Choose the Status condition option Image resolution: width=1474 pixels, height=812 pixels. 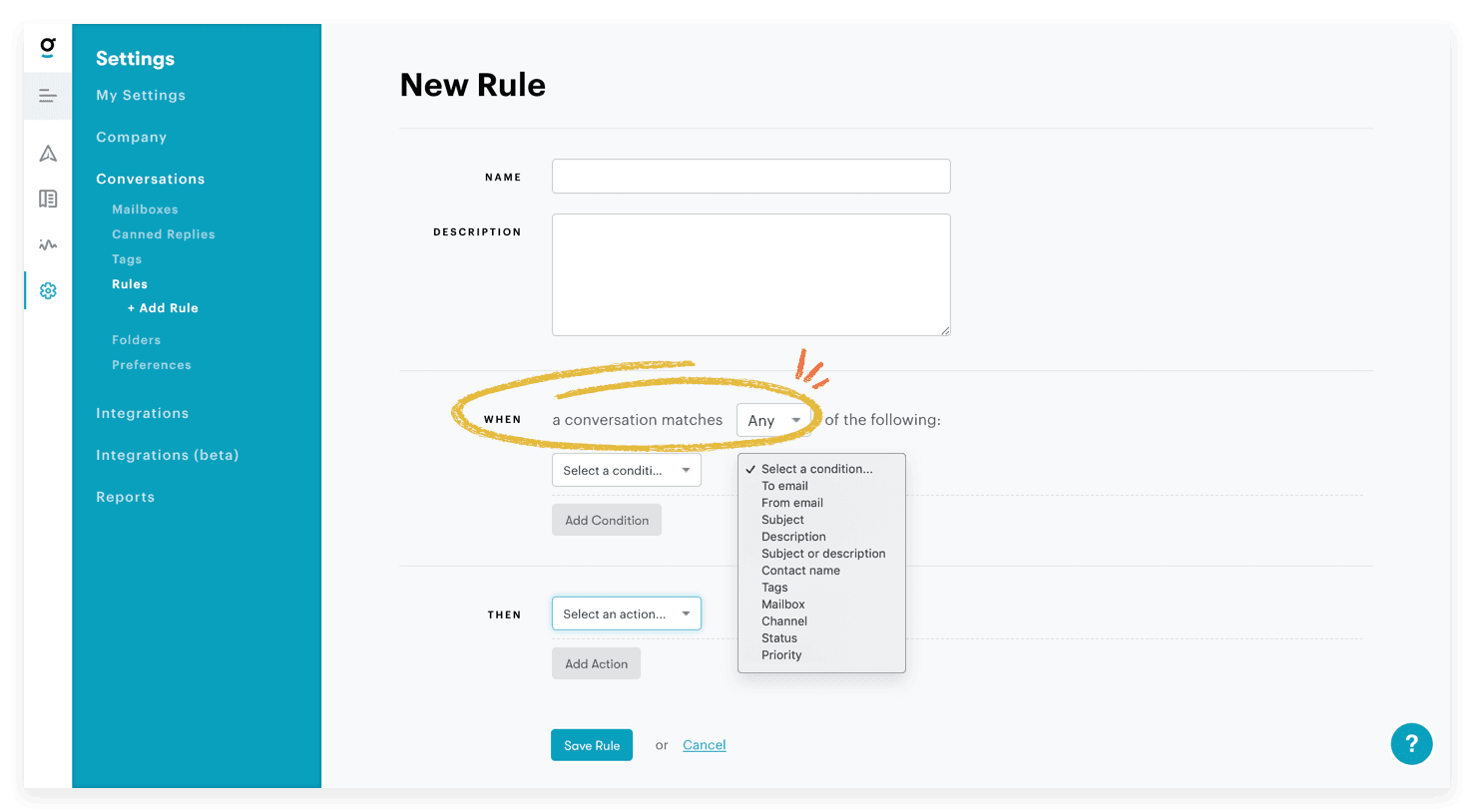[x=778, y=637]
